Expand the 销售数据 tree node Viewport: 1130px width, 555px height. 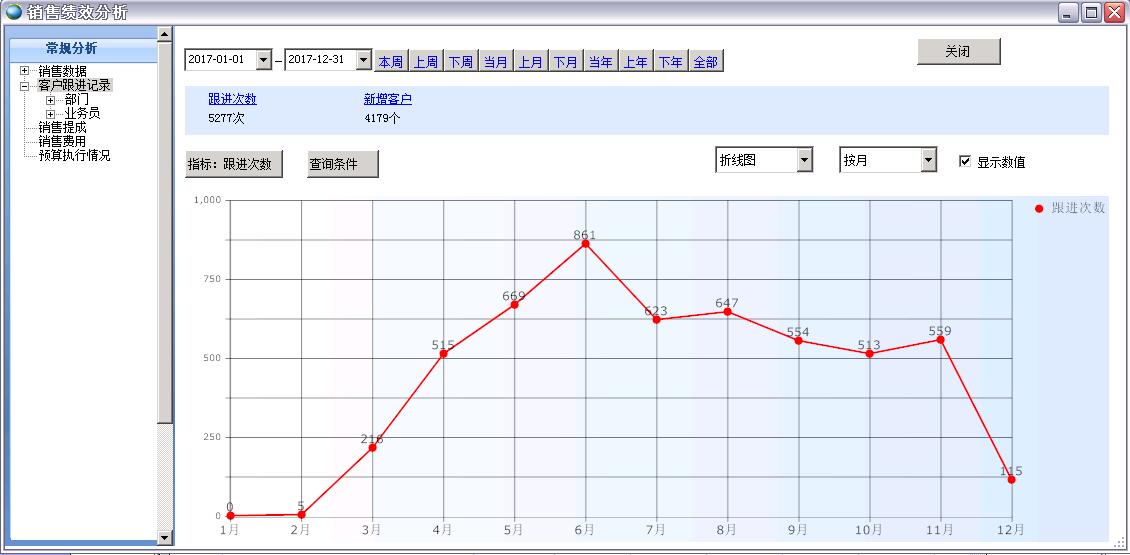[x=25, y=71]
